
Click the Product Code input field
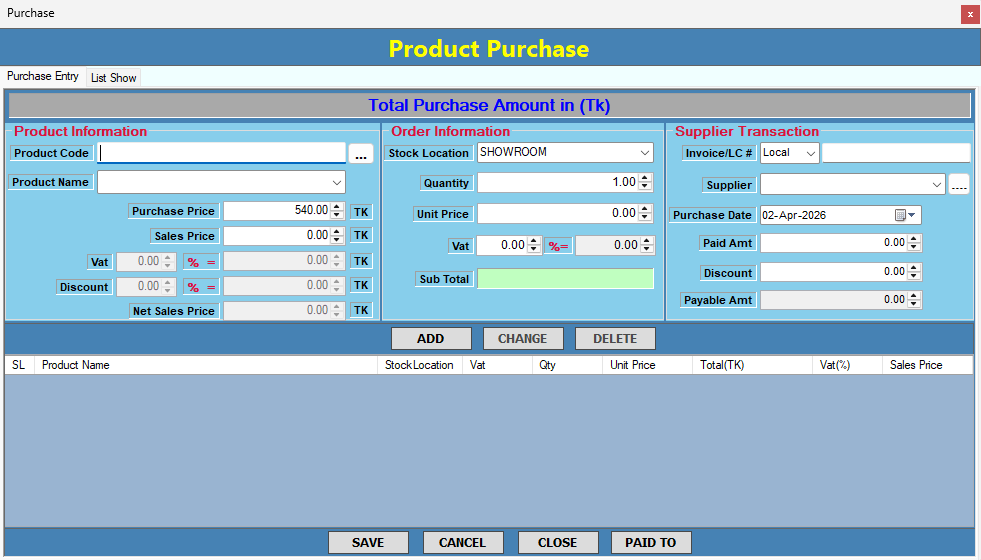[222, 153]
